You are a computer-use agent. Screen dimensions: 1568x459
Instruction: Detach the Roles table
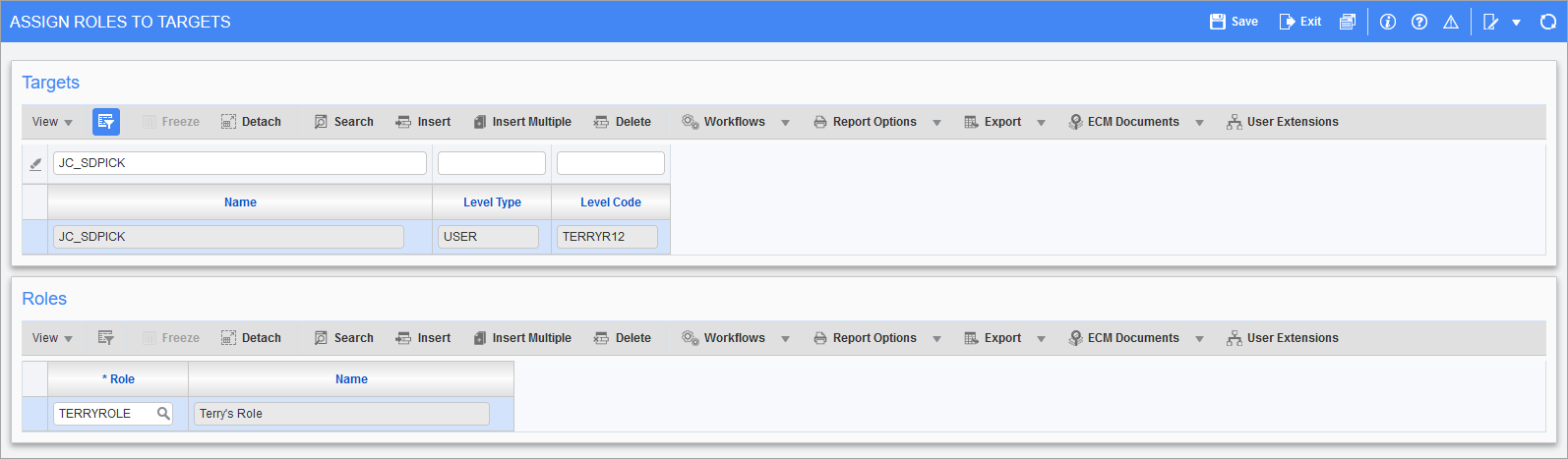[251, 338]
